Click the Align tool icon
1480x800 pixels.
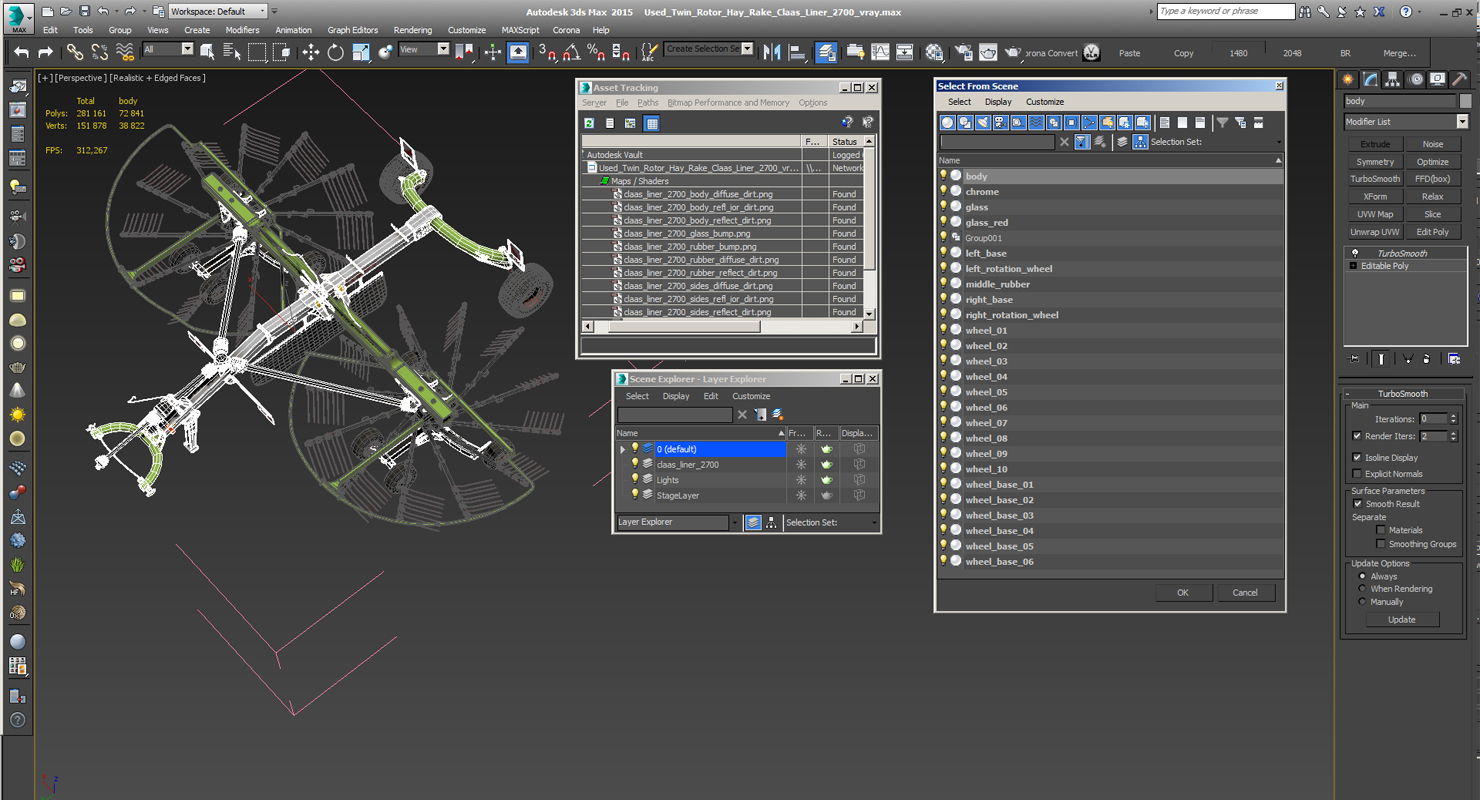tap(797, 52)
